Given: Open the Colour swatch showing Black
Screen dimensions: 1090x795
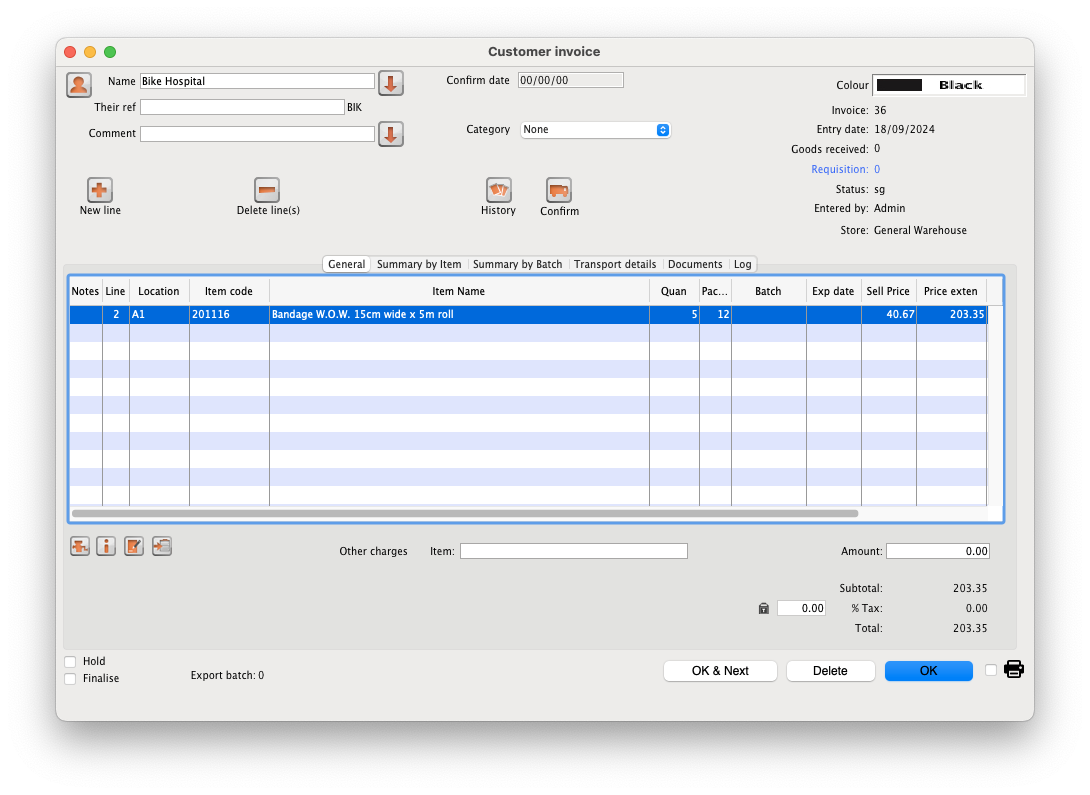Looking at the screenshot, I should click(x=948, y=85).
